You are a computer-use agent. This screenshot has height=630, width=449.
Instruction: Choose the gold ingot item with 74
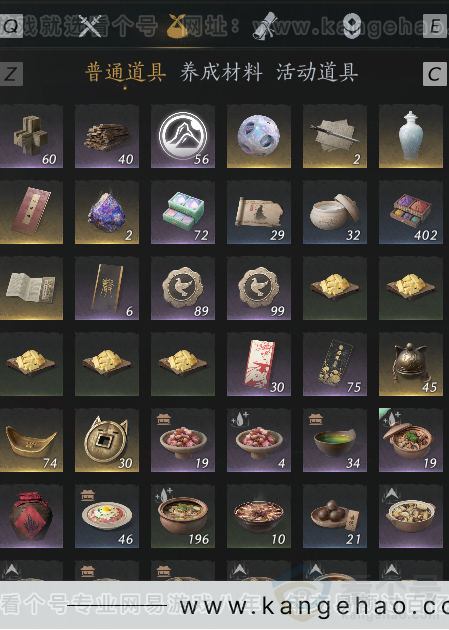coord(31,440)
